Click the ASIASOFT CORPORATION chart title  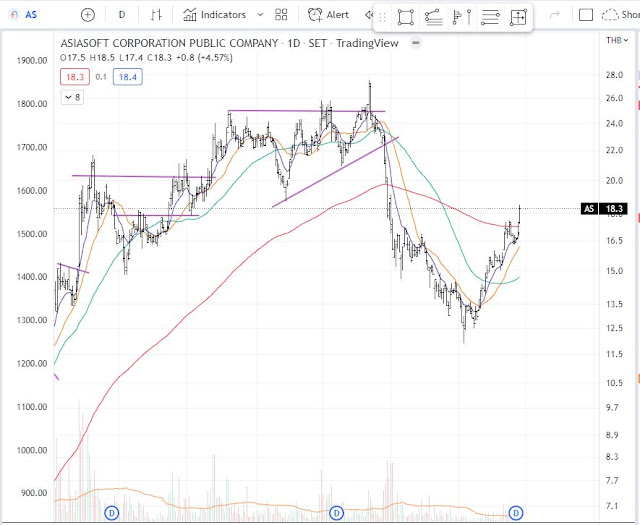[169, 43]
